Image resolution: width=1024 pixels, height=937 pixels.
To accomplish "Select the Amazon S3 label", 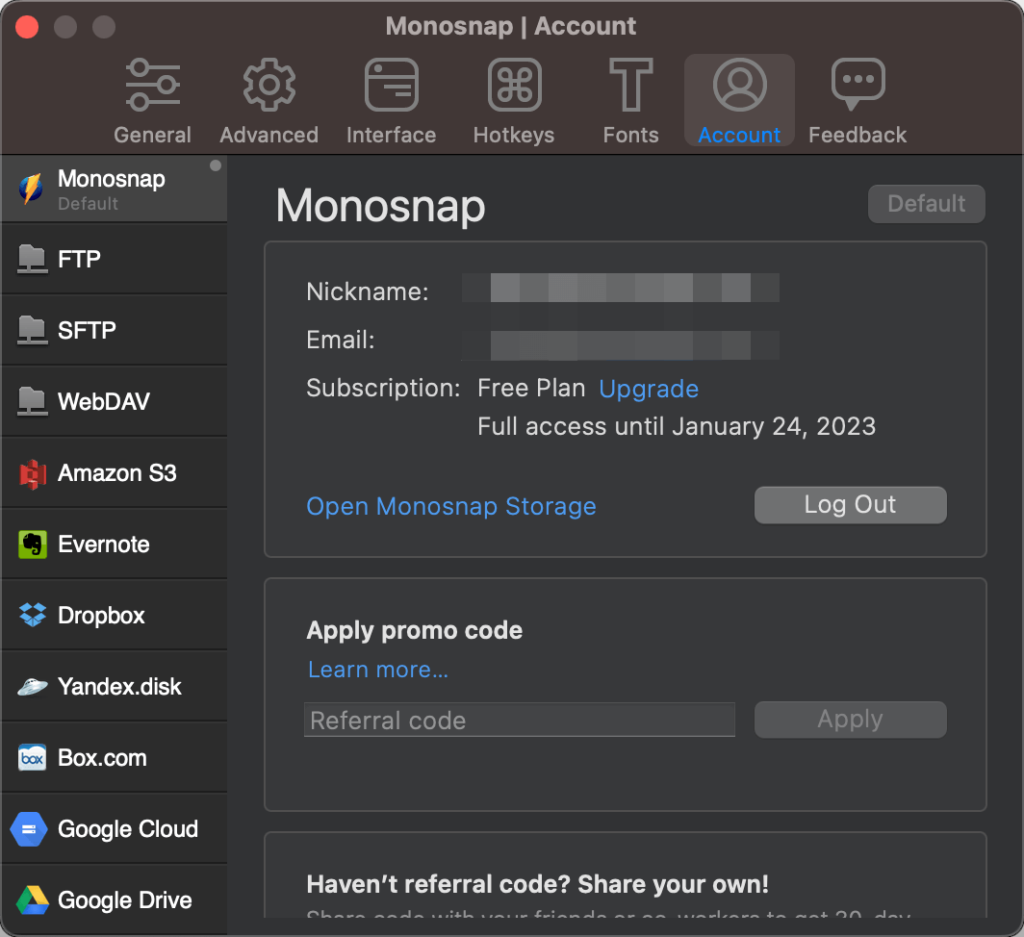I will tap(117, 473).
